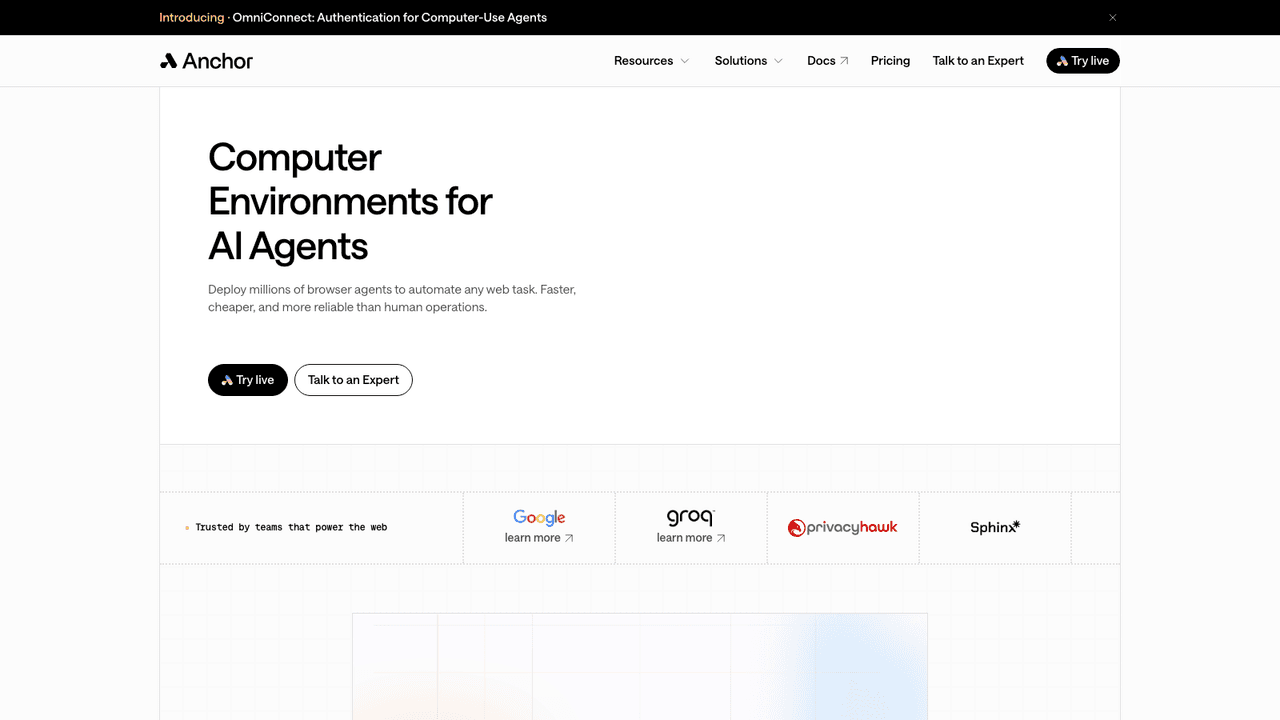Screen dimensions: 1280x720
Task: Click the chevron next to Solutions
Action: (x=778, y=61)
